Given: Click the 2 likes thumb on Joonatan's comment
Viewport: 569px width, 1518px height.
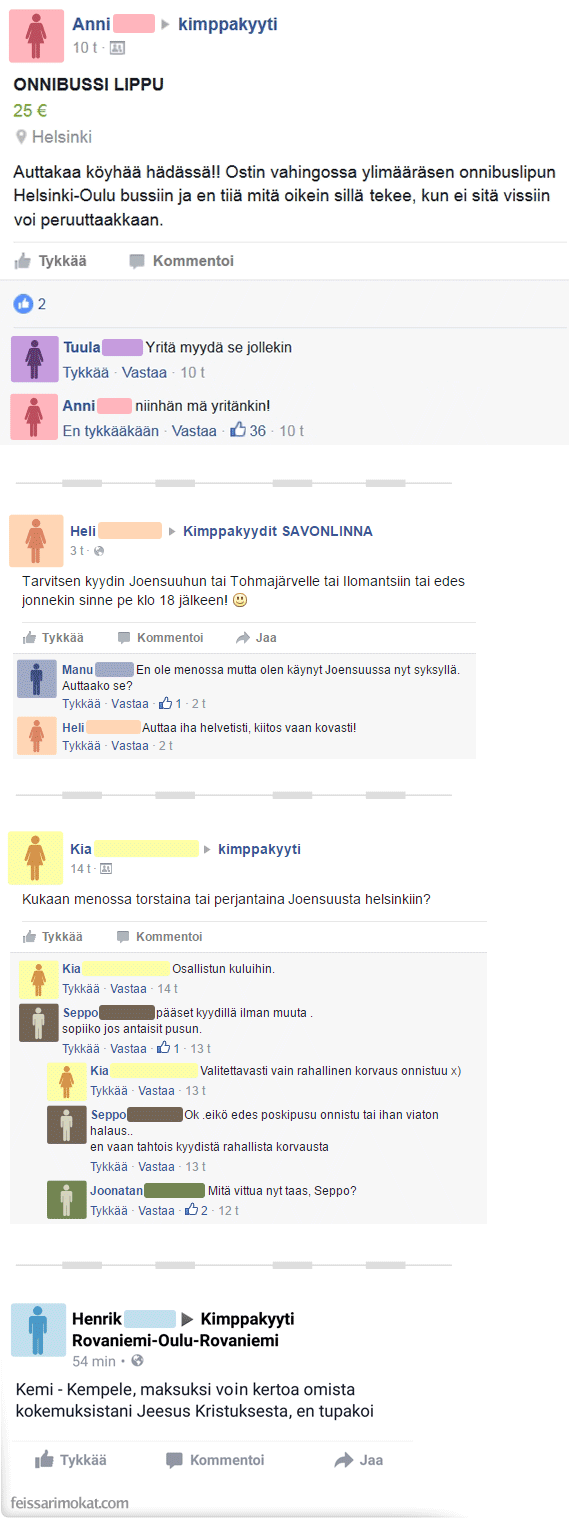Looking at the screenshot, I should click(194, 1210).
